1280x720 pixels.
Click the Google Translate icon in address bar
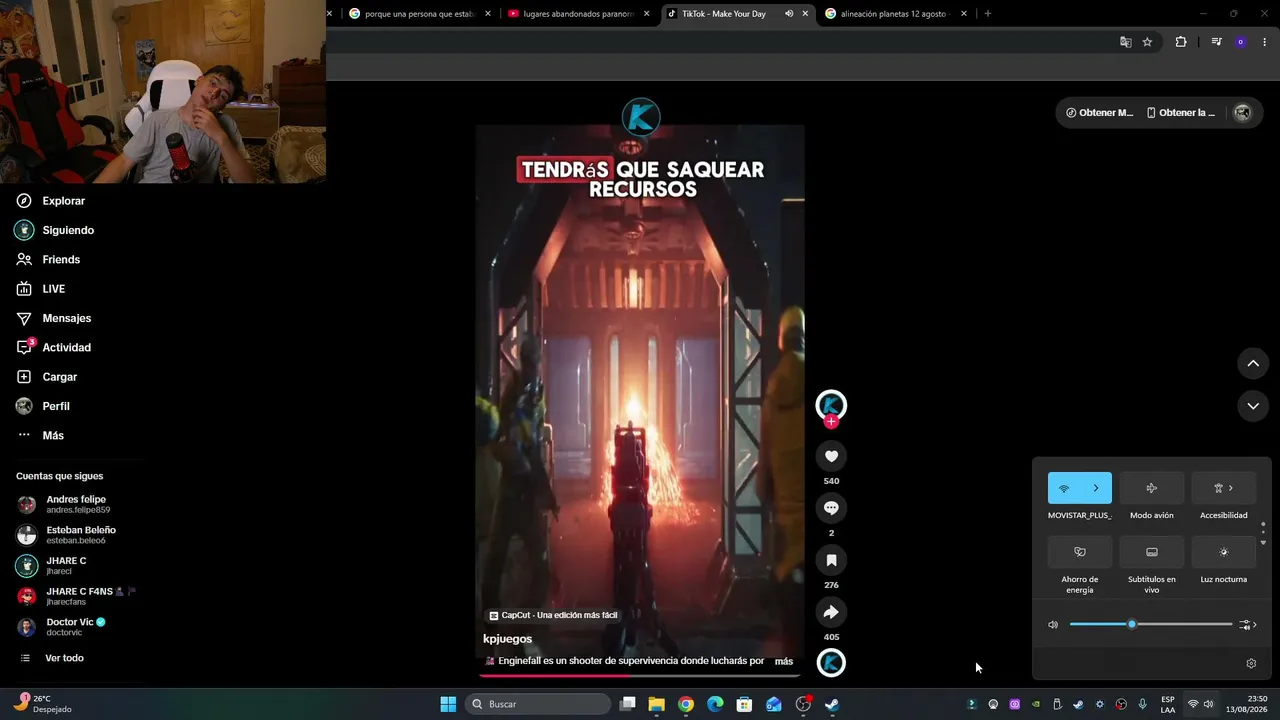pyautogui.click(x=1125, y=42)
